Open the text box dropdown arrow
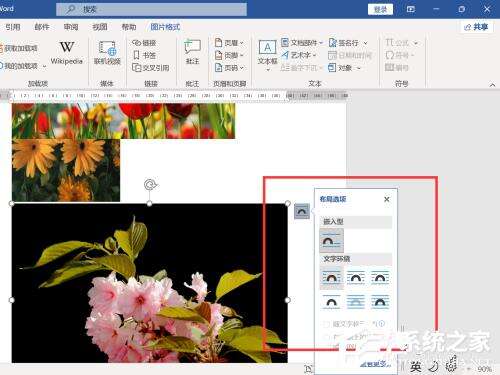 point(268,69)
